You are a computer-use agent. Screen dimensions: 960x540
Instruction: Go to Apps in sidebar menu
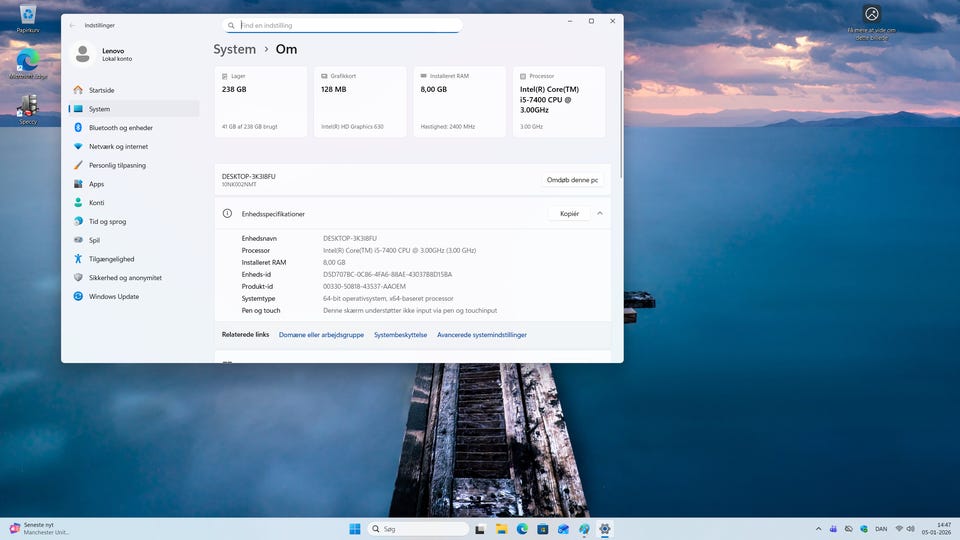[x=96, y=184]
